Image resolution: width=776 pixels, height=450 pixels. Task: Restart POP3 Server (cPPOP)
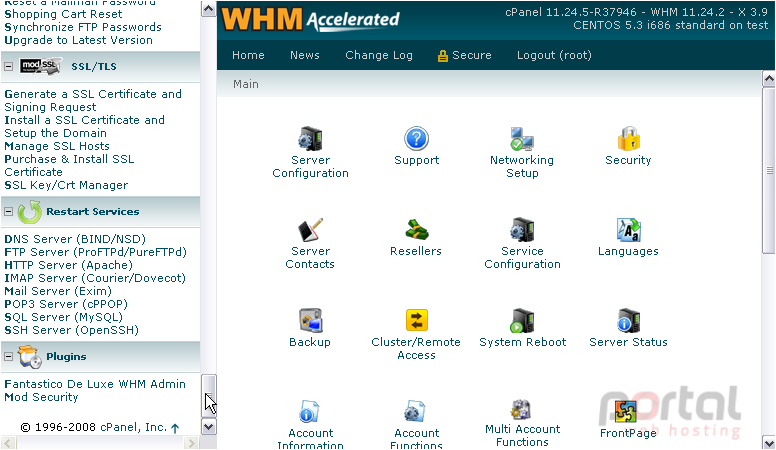[x=66, y=303]
